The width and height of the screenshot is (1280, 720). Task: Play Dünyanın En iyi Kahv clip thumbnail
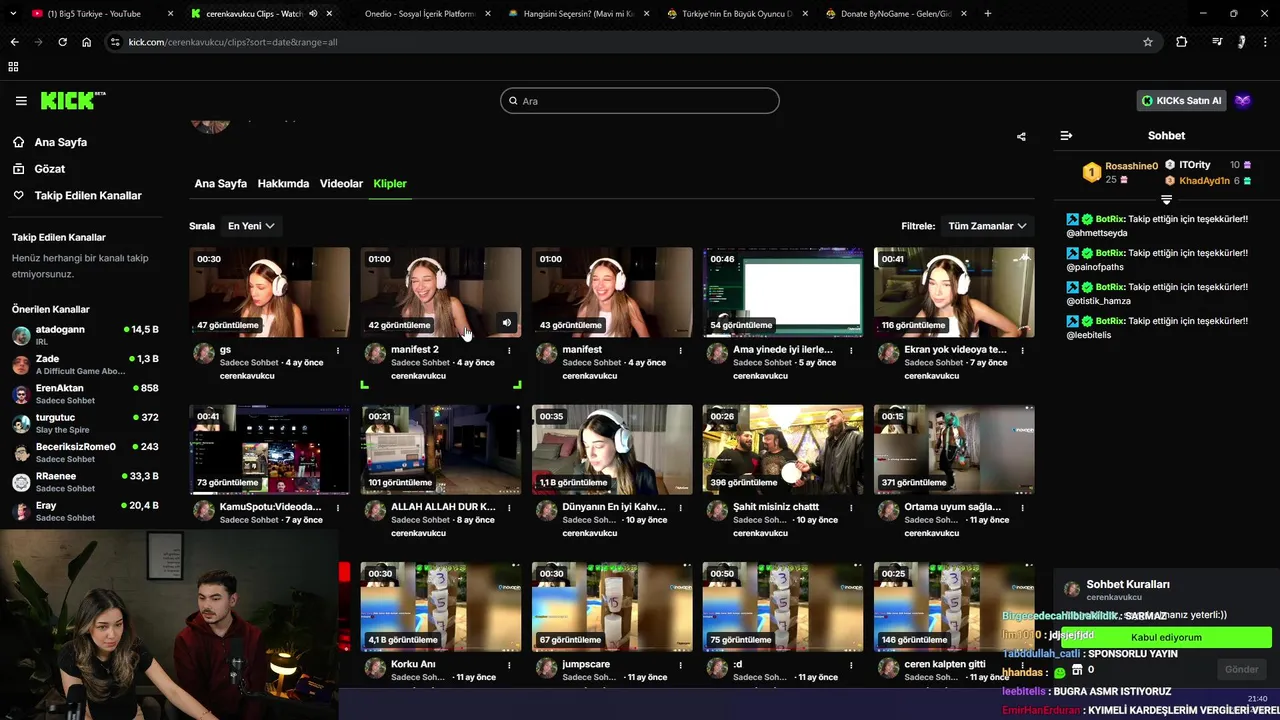coord(612,449)
